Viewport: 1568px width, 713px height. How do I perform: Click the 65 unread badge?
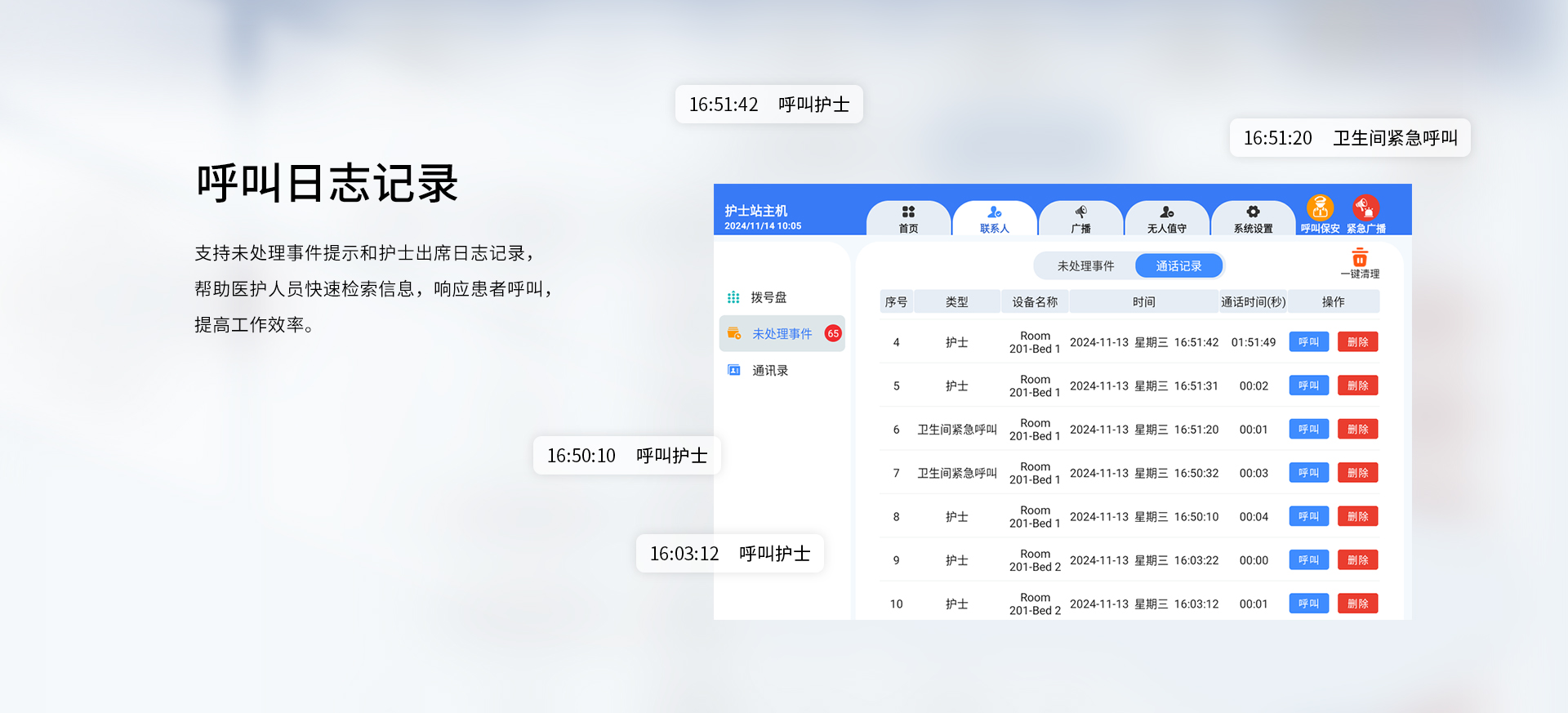tap(833, 333)
